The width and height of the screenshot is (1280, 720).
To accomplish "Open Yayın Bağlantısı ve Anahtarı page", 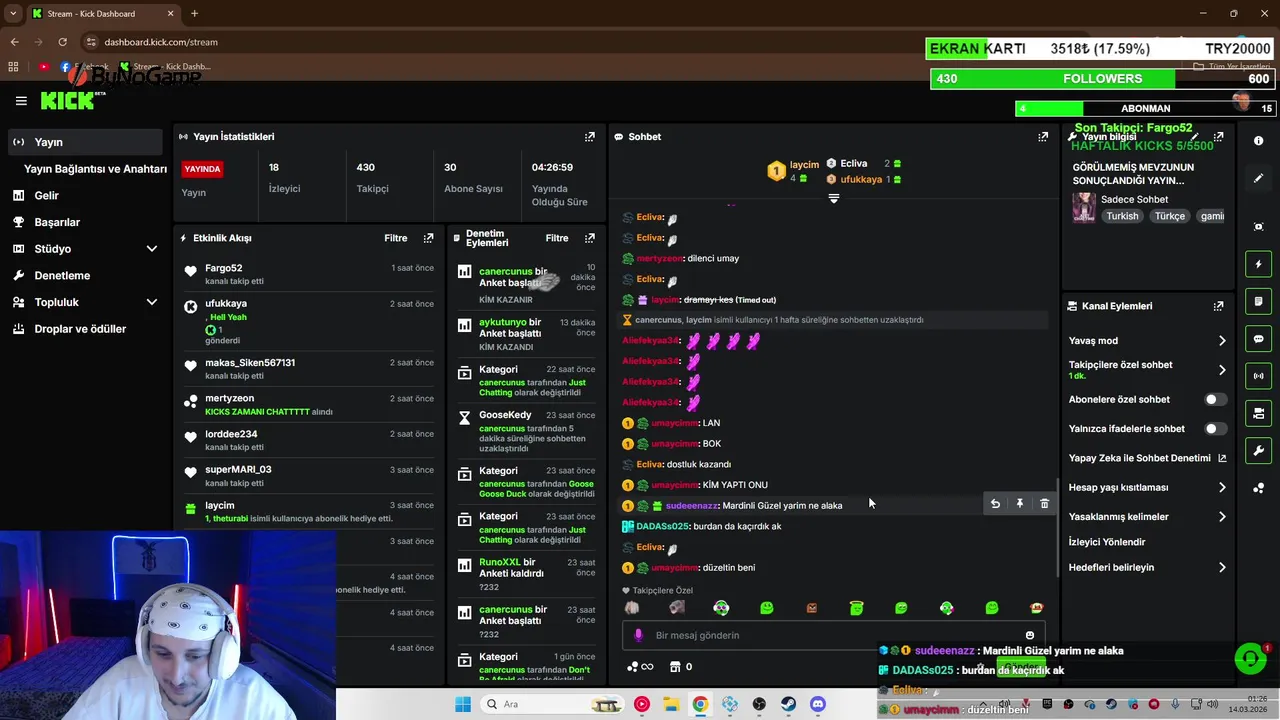I will pyautogui.click(x=95, y=169).
